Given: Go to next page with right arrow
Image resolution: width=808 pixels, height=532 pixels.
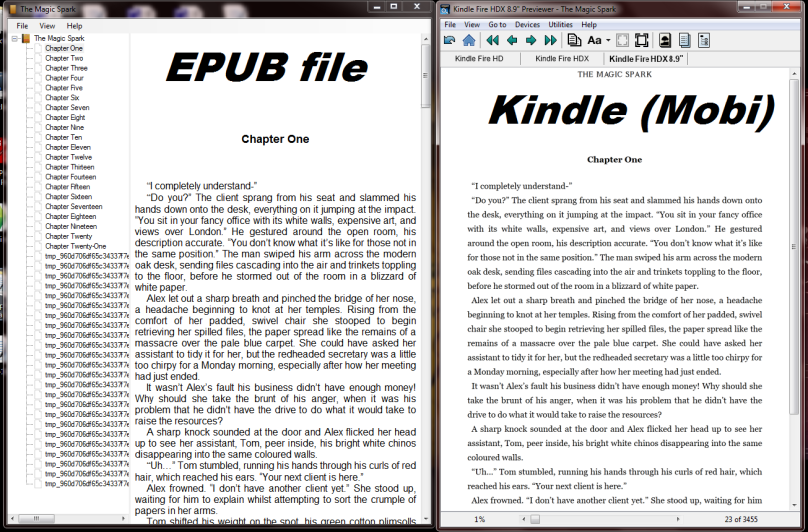Looking at the screenshot, I should [x=531, y=40].
